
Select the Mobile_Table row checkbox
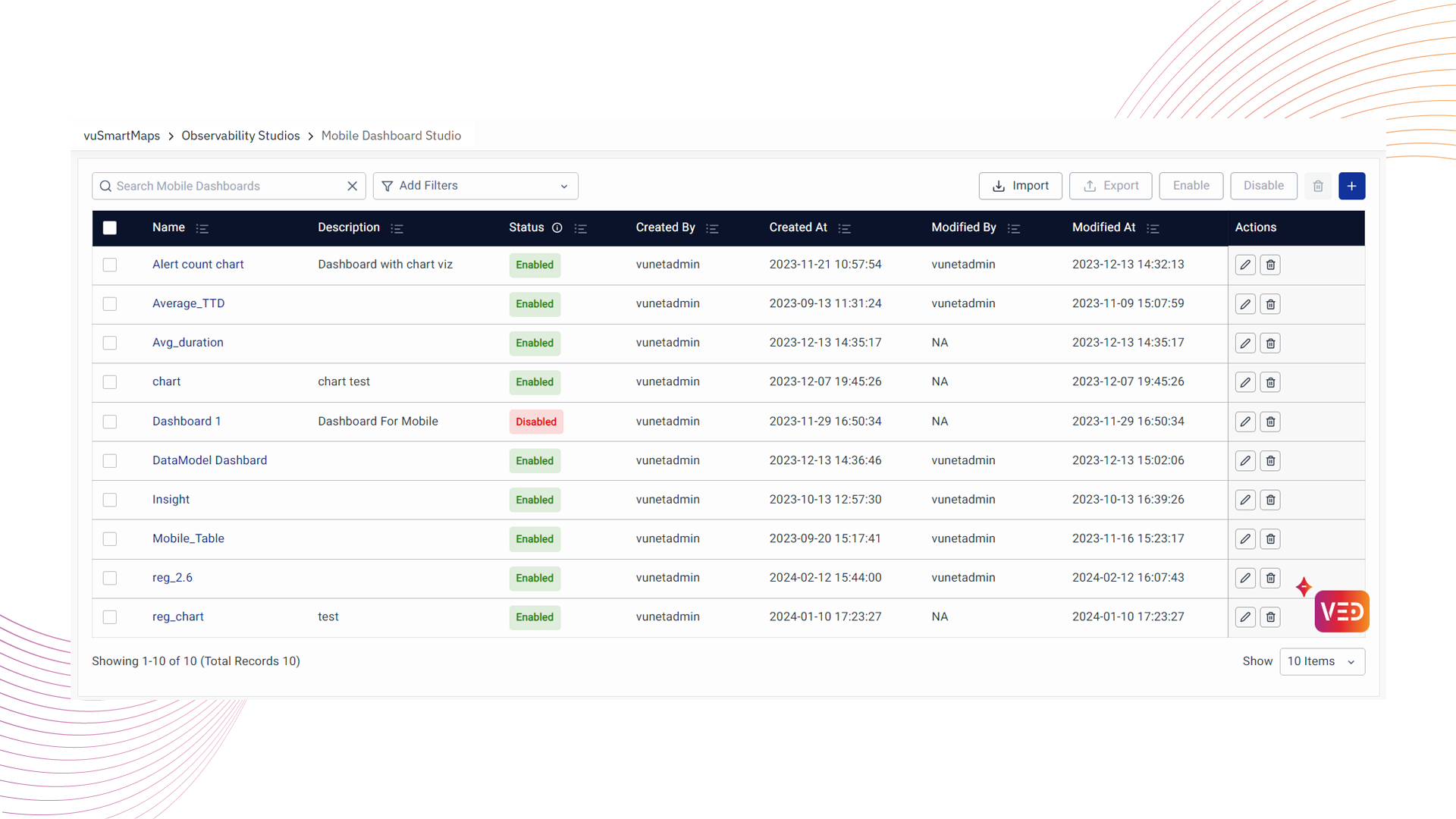click(x=110, y=538)
